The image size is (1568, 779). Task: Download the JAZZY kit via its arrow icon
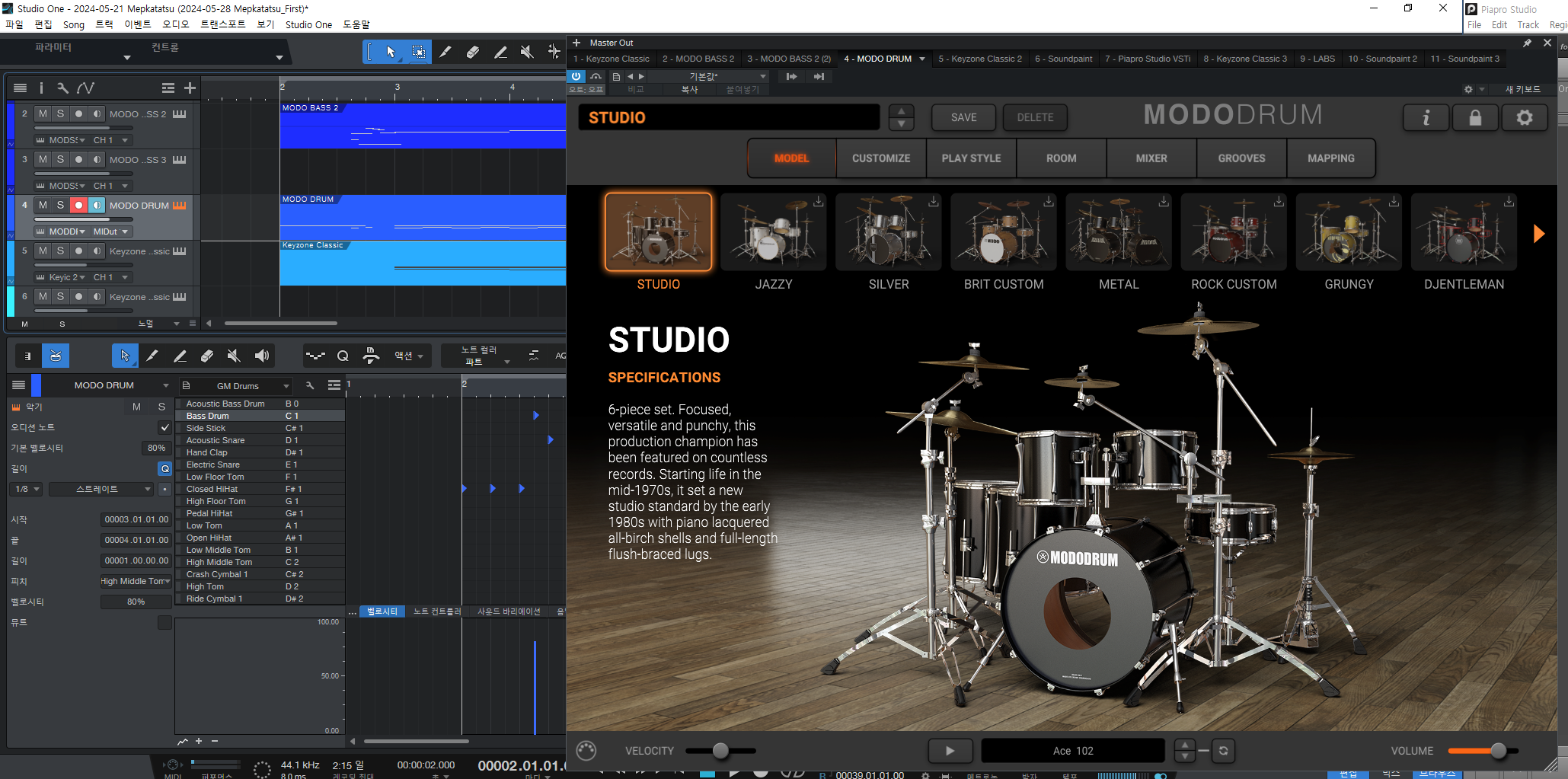tap(819, 202)
